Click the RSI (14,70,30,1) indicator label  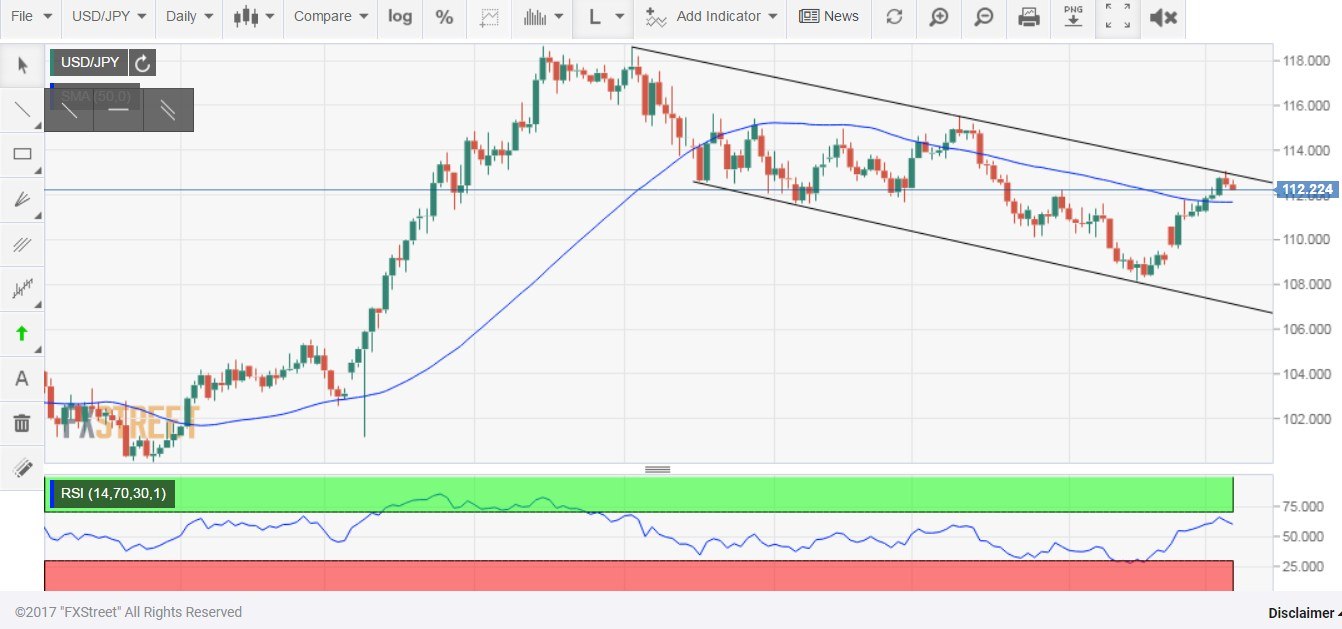[113, 493]
